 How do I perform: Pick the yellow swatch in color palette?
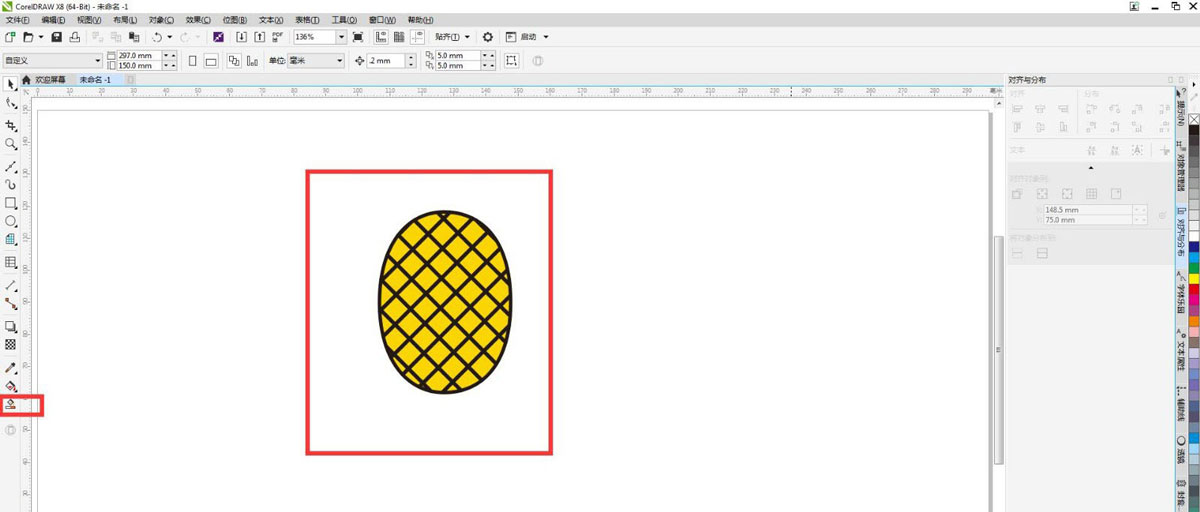[x=1193, y=278]
